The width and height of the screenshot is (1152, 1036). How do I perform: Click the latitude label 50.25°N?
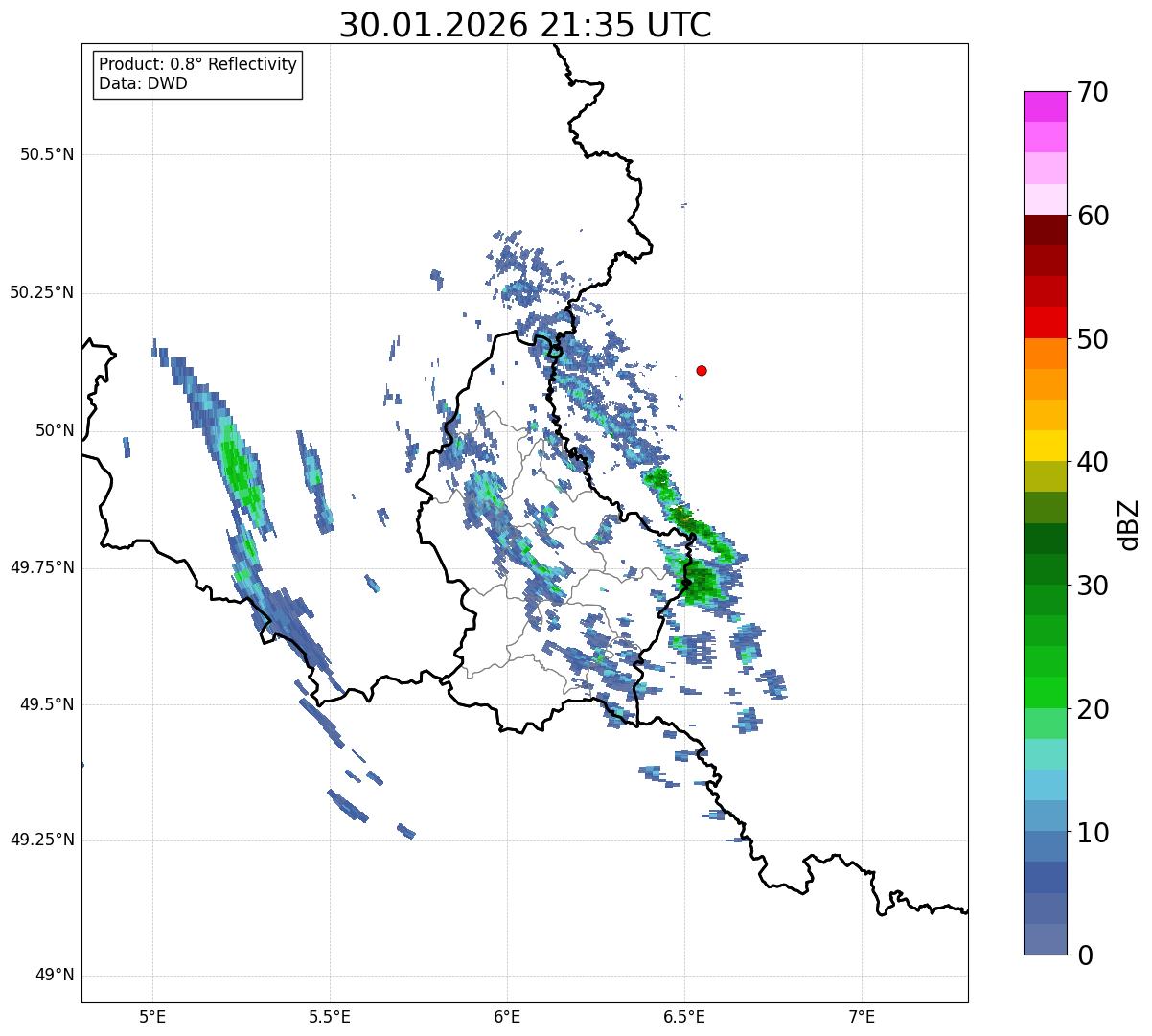(x=42, y=292)
